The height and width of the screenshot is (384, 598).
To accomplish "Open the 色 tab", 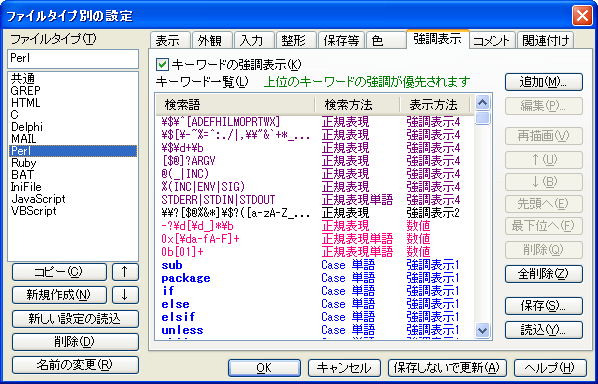I will coord(386,40).
